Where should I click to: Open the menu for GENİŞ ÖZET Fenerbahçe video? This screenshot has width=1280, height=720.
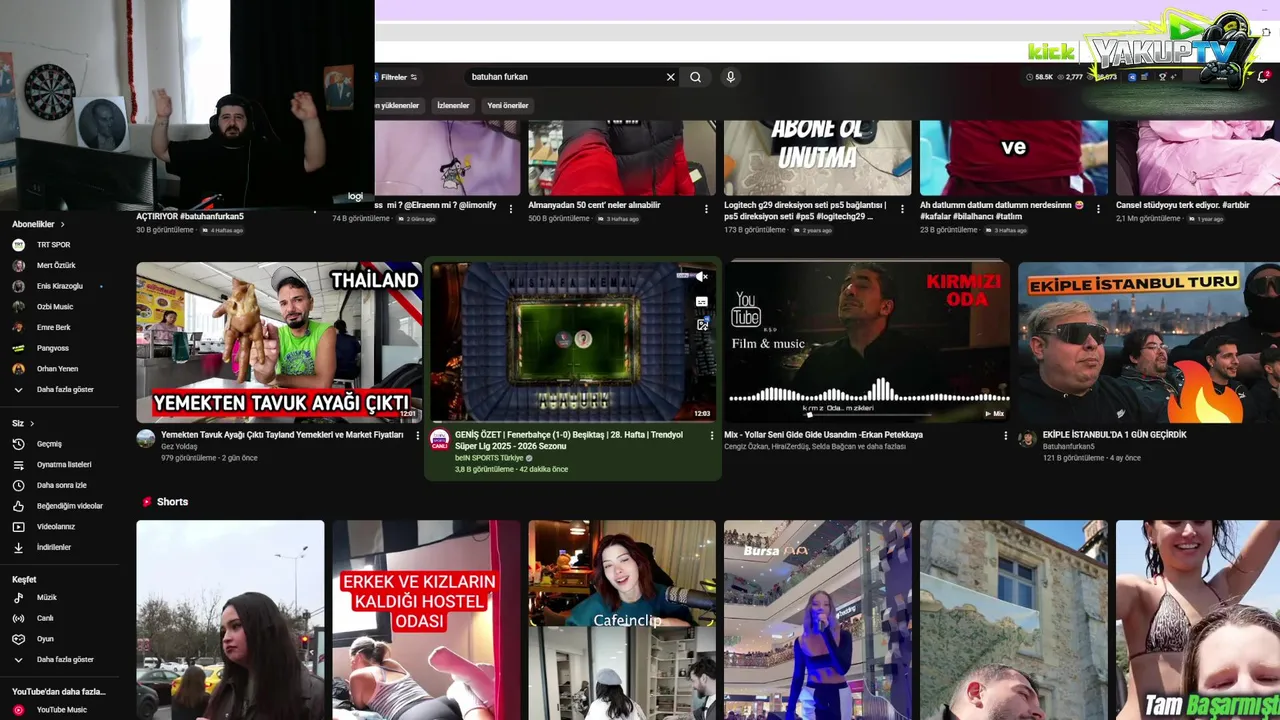712,436
